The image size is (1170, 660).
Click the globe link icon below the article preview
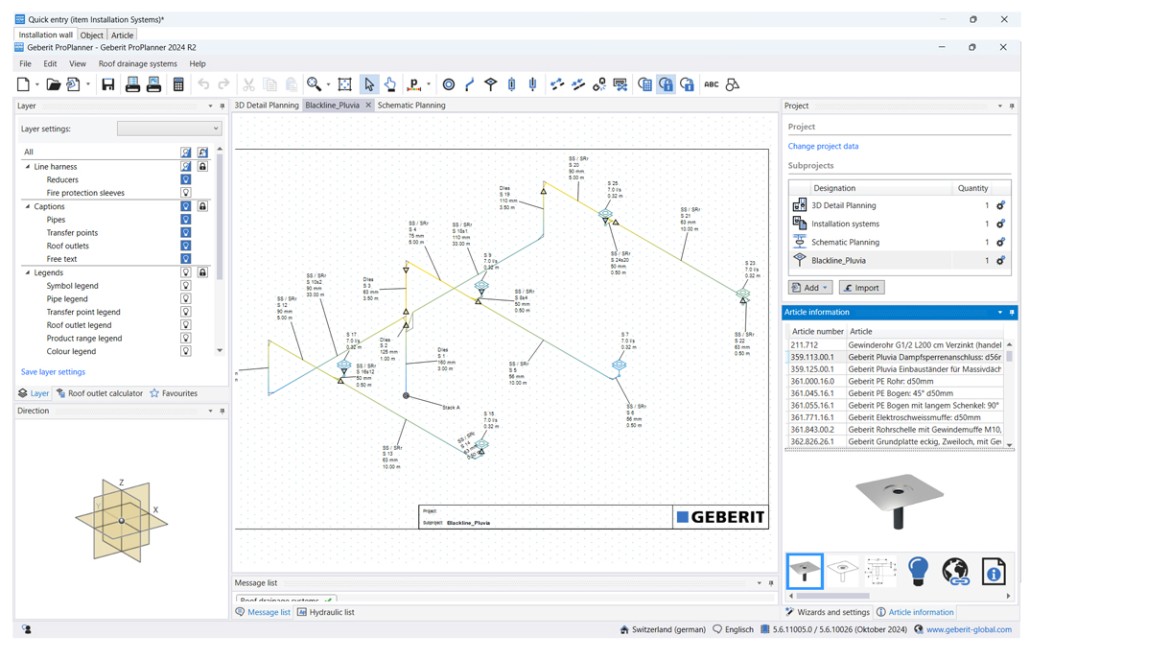tap(955, 571)
